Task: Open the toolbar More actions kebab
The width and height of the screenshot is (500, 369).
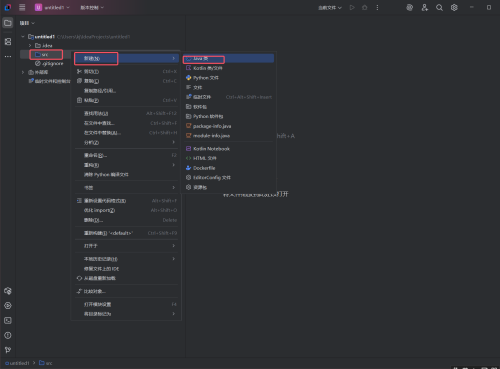Action: pyautogui.click(x=377, y=7)
